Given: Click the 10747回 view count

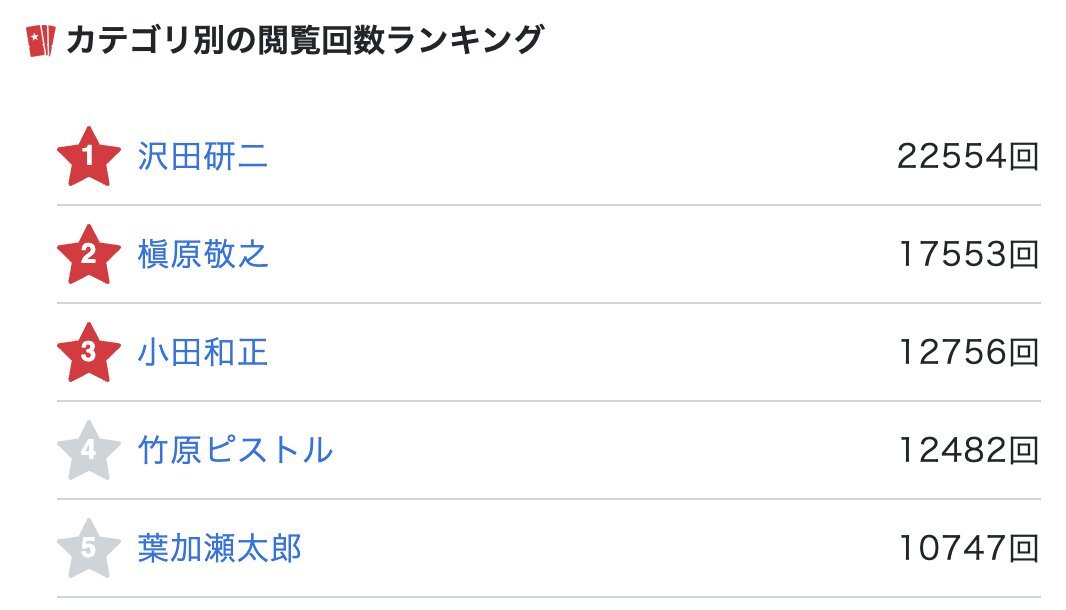Looking at the screenshot, I should coord(968,548).
